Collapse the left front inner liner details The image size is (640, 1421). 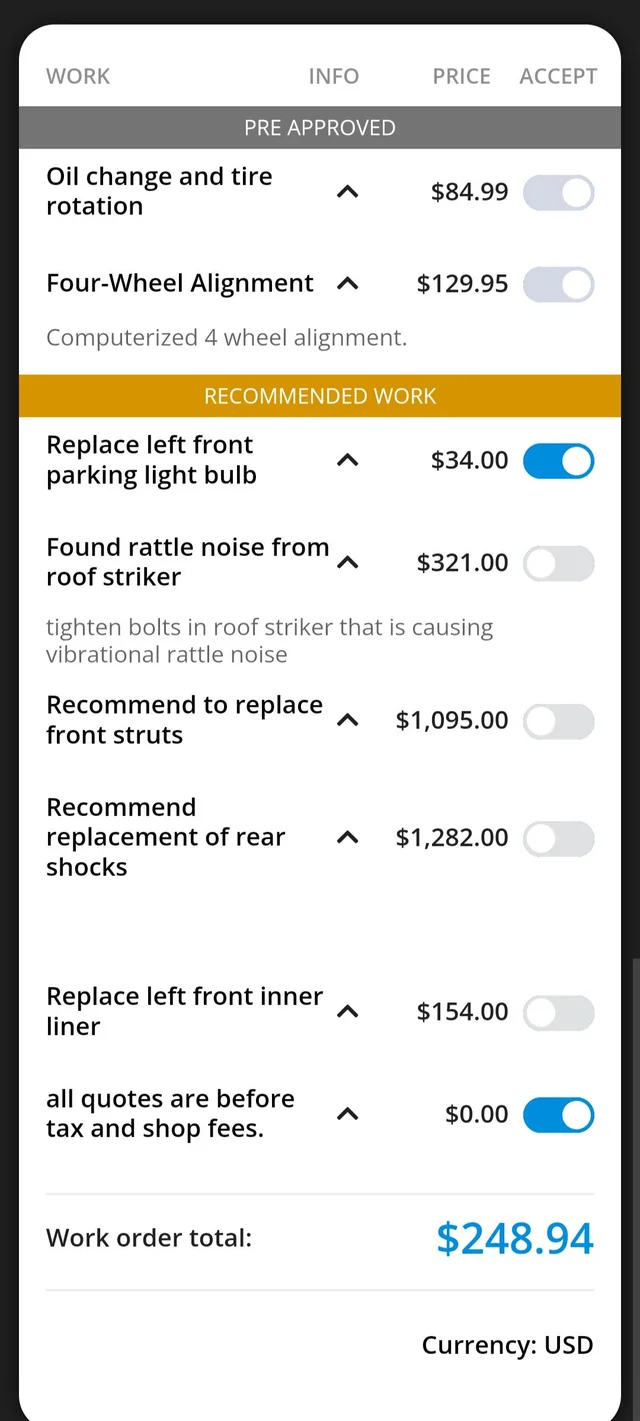[x=347, y=1012]
